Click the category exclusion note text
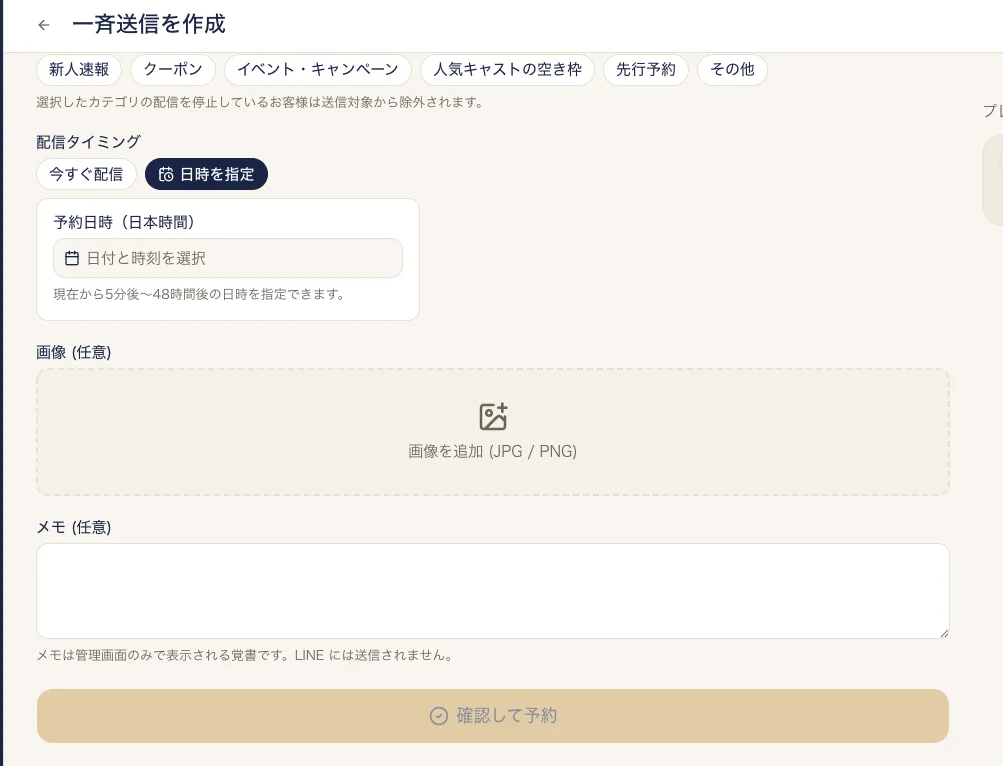Viewport: 1003px width, 766px height. pyautogui.click(x=260, y=102)
